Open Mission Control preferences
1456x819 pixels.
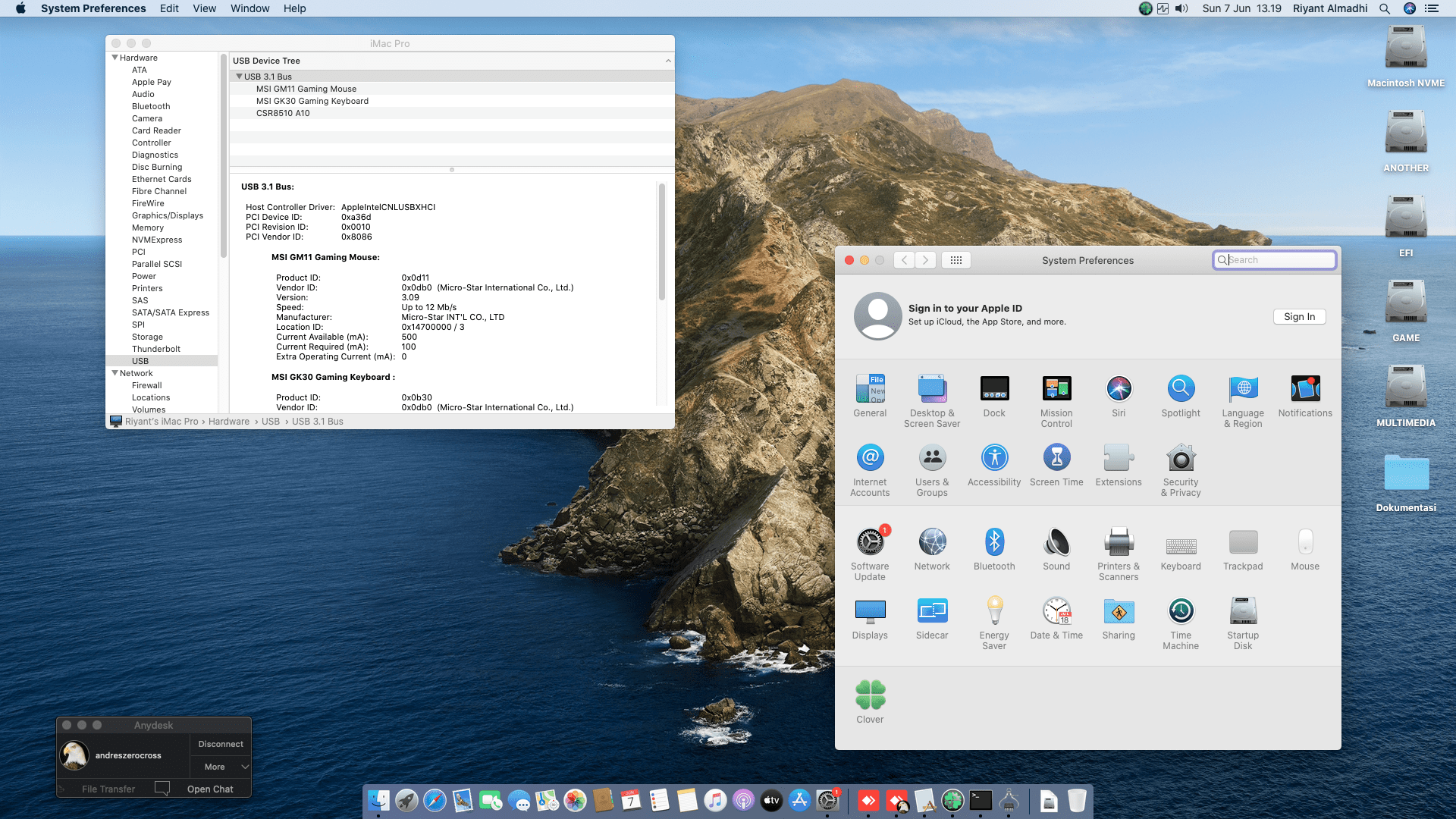click(1056, 401)
